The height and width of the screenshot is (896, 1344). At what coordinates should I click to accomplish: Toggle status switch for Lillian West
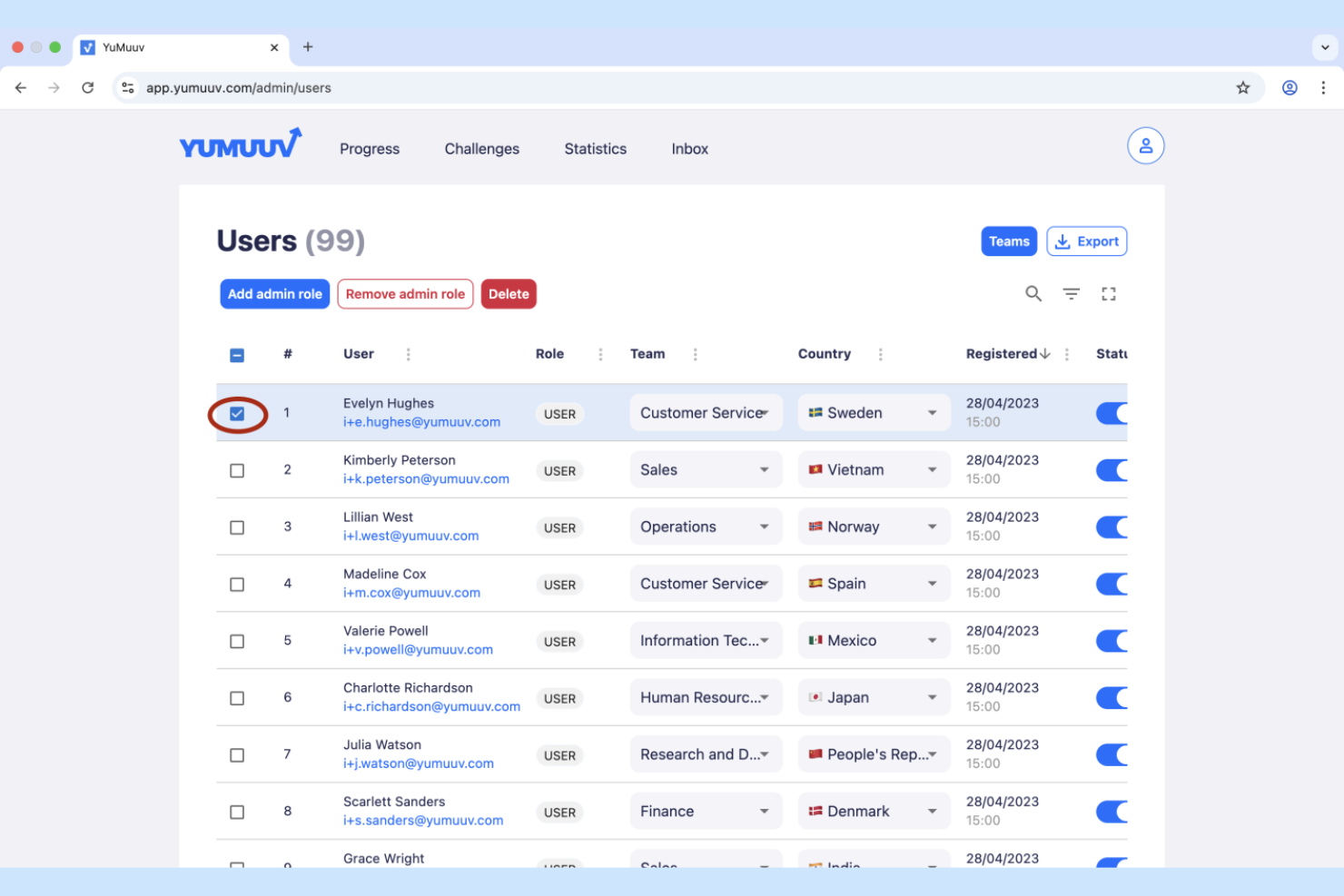[1112, 527]
